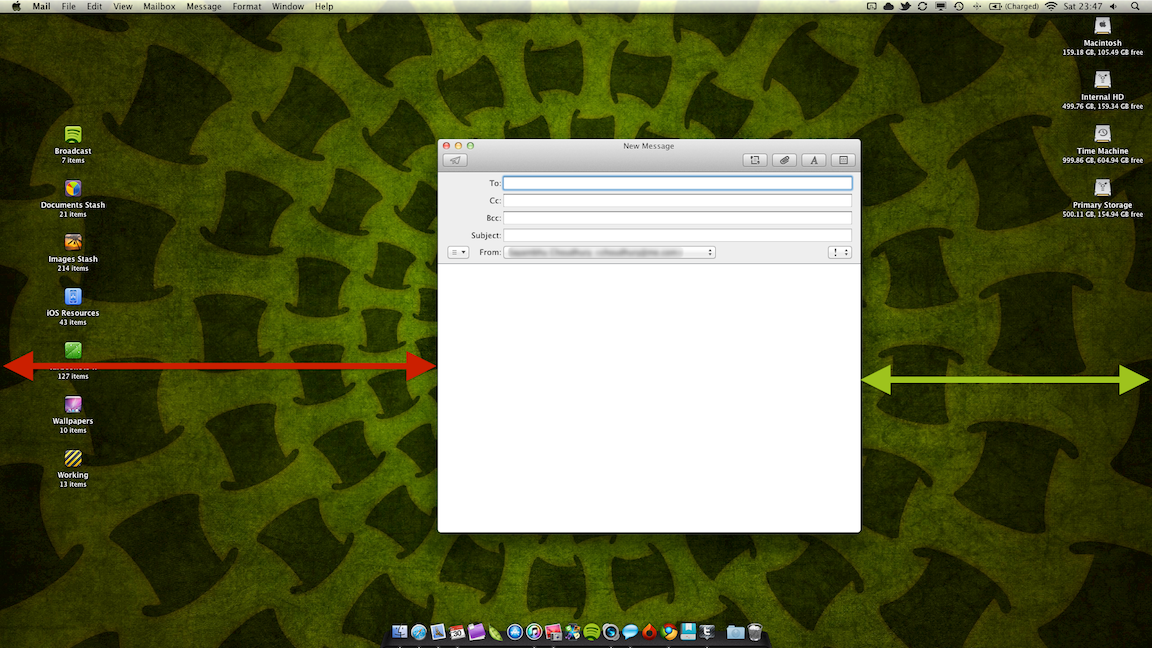Open the Format menu

[247, 7]
